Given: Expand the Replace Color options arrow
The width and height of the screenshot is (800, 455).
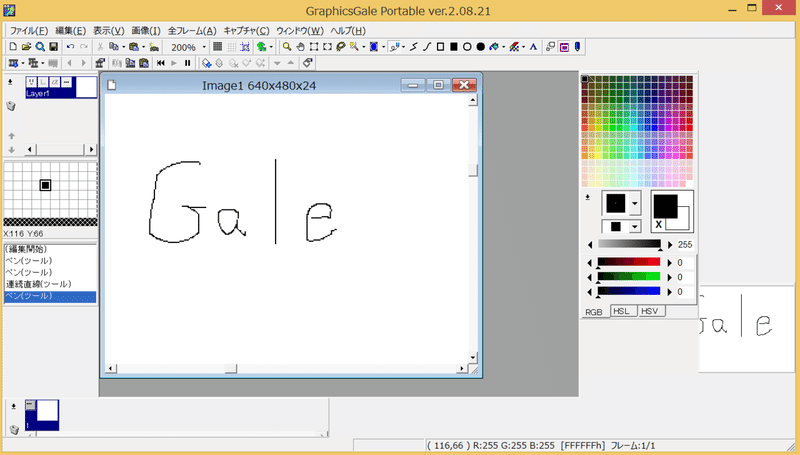Looking at the screenshot, I should pos(523,47).
